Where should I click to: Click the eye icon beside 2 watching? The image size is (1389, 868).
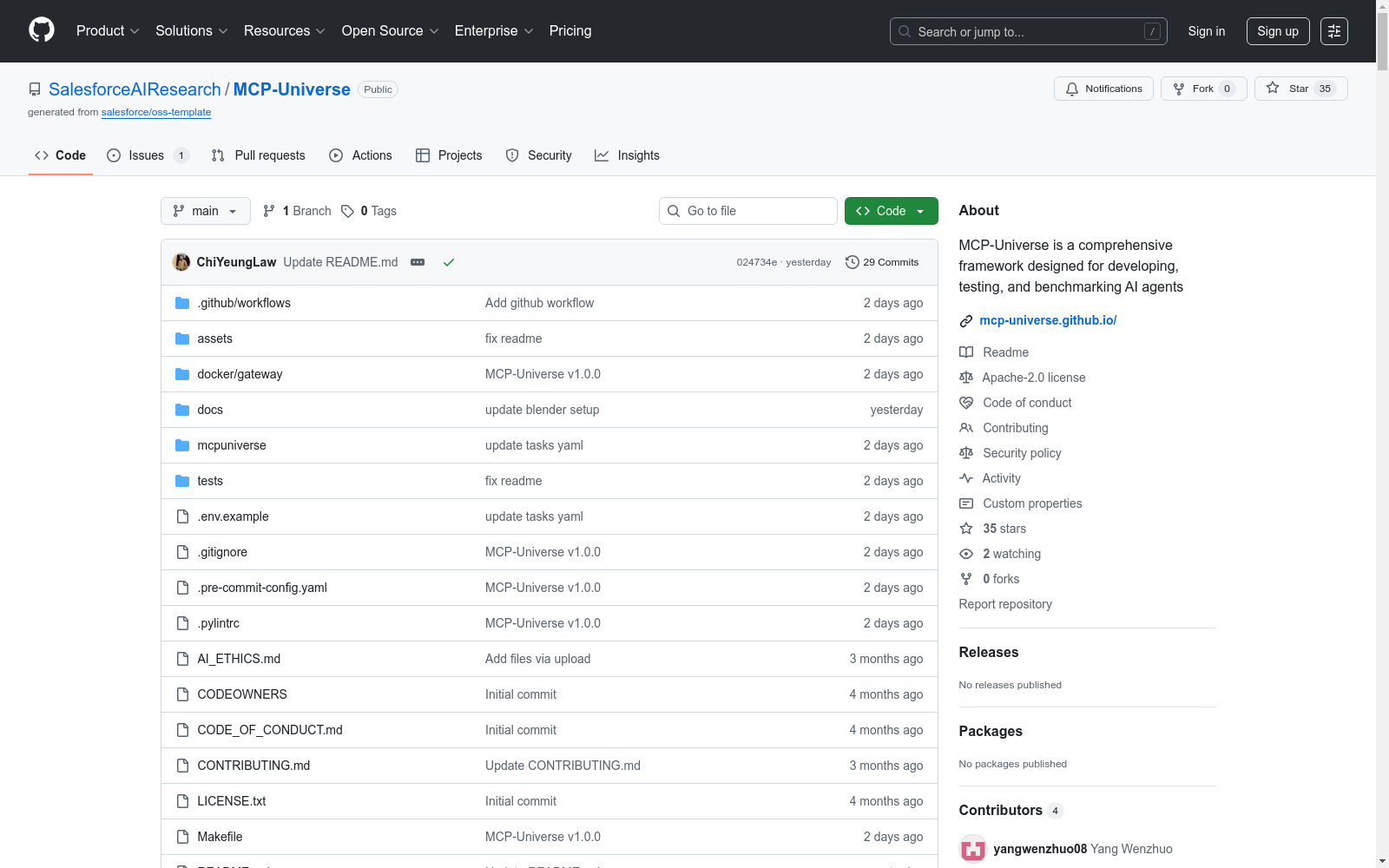coord(966,554)
